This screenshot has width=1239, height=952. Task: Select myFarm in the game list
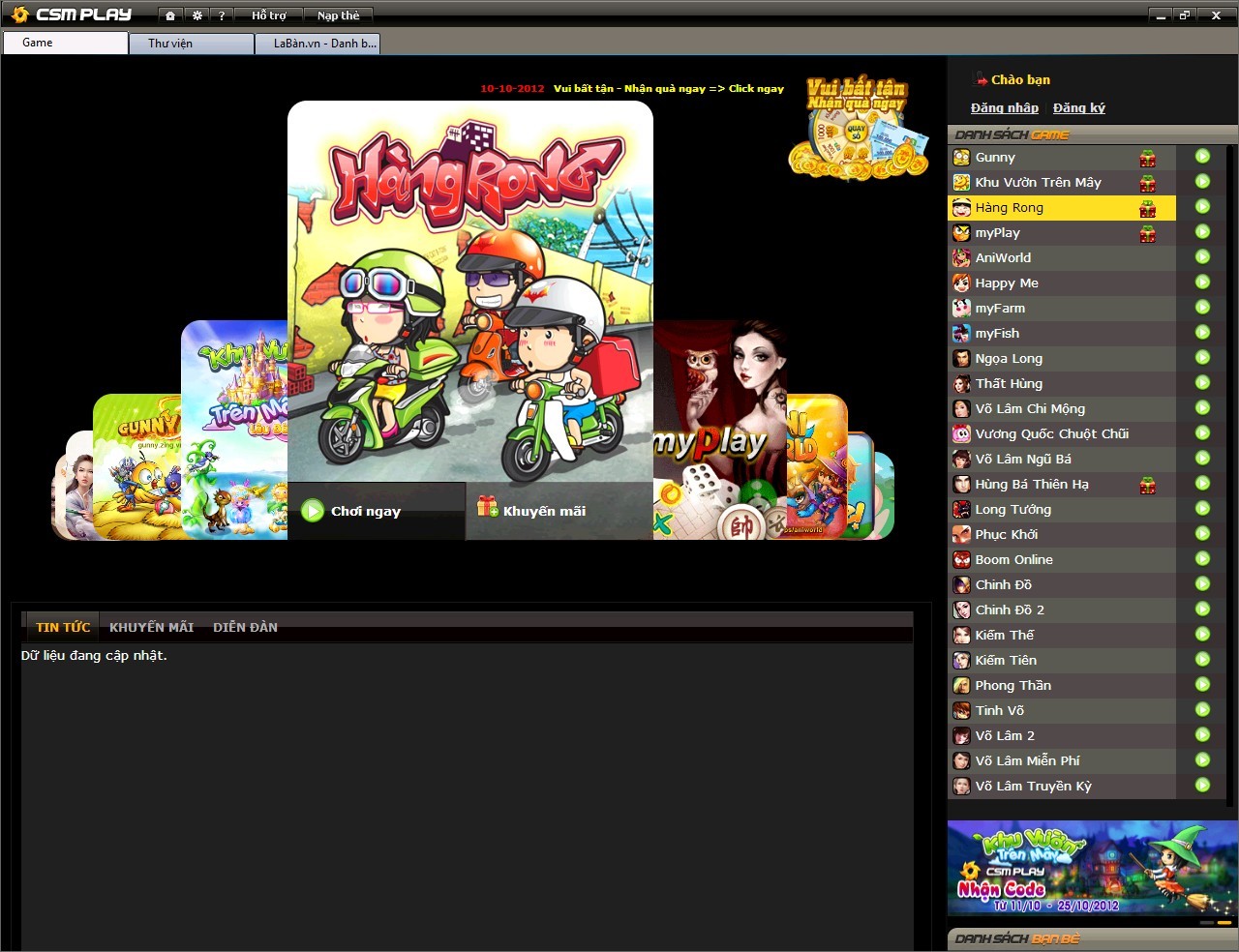click(x=1062, y=308)
